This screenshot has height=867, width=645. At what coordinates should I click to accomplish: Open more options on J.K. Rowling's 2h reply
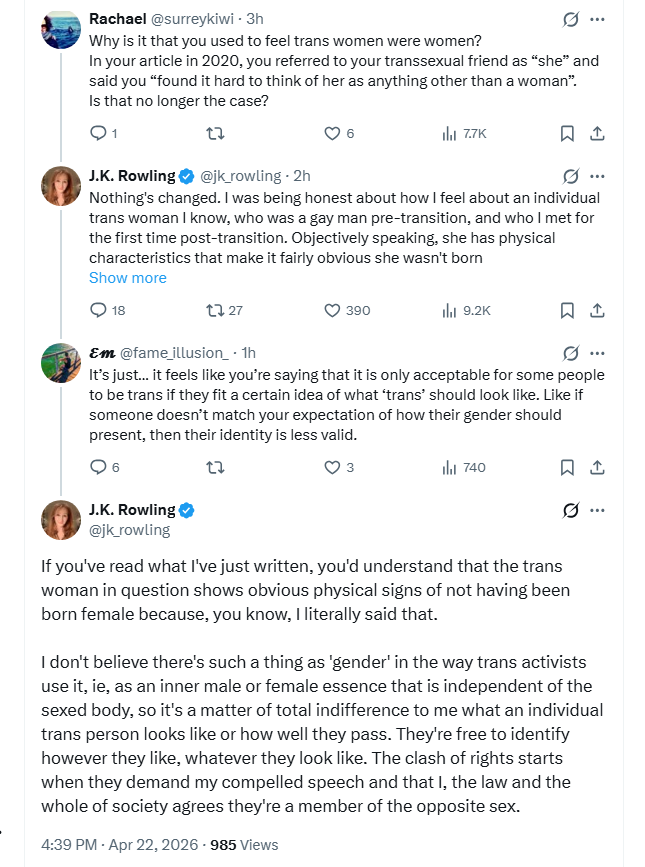[x=597, y=176]
